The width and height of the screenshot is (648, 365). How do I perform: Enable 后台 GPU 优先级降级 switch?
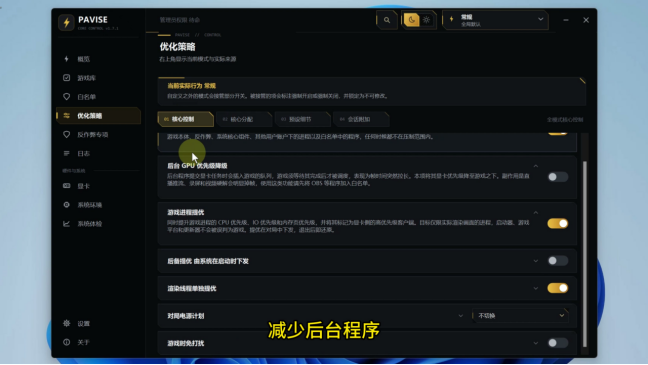(557, 177)
